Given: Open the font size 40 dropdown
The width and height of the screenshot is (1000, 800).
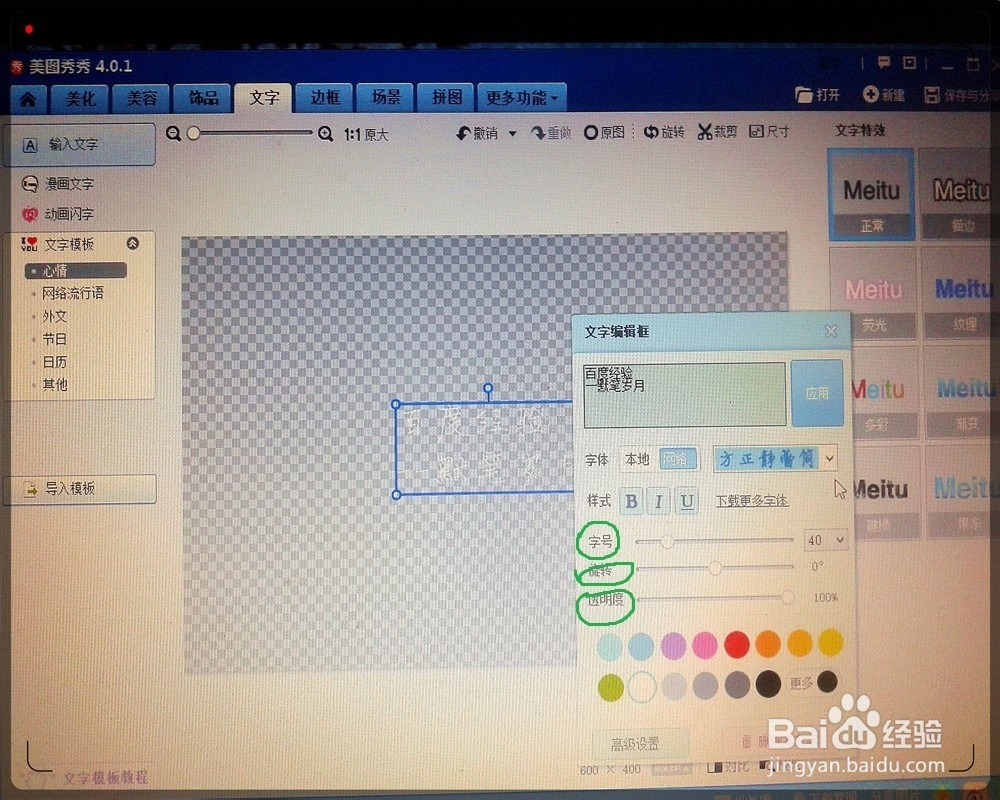Looking at the screenshot, I should coord(840,540).
